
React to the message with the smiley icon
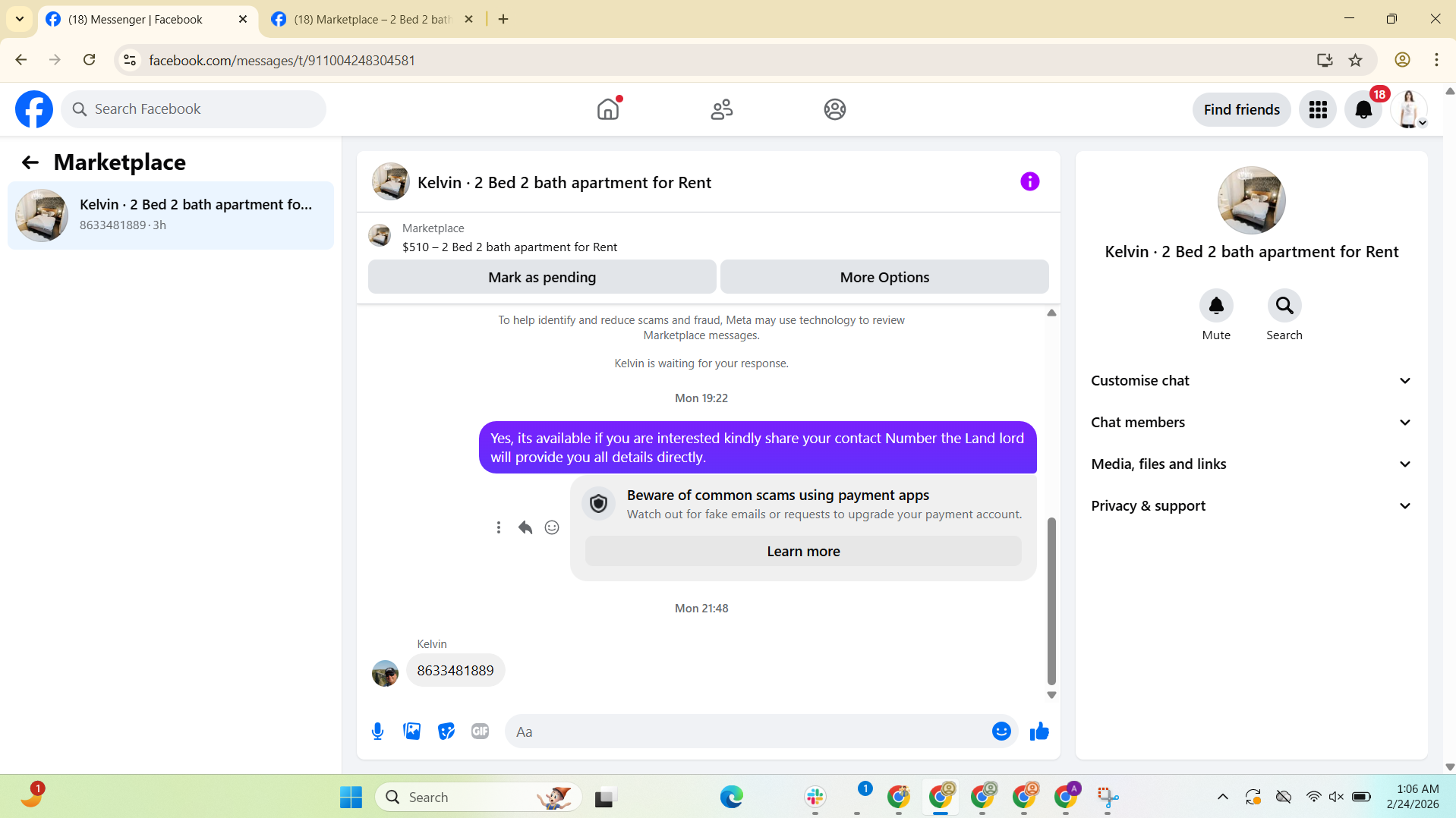tap(552, 527)
